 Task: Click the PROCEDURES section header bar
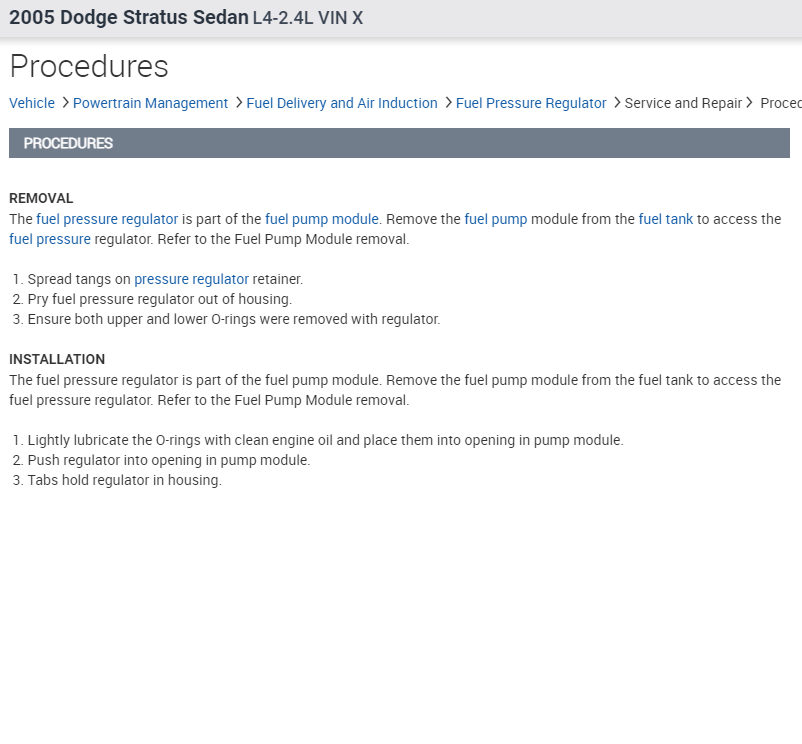tap(399, 143)
